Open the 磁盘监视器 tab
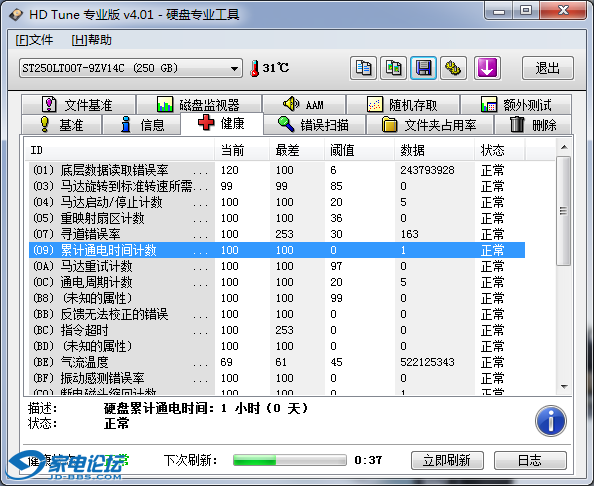 (x=199, y=105)
